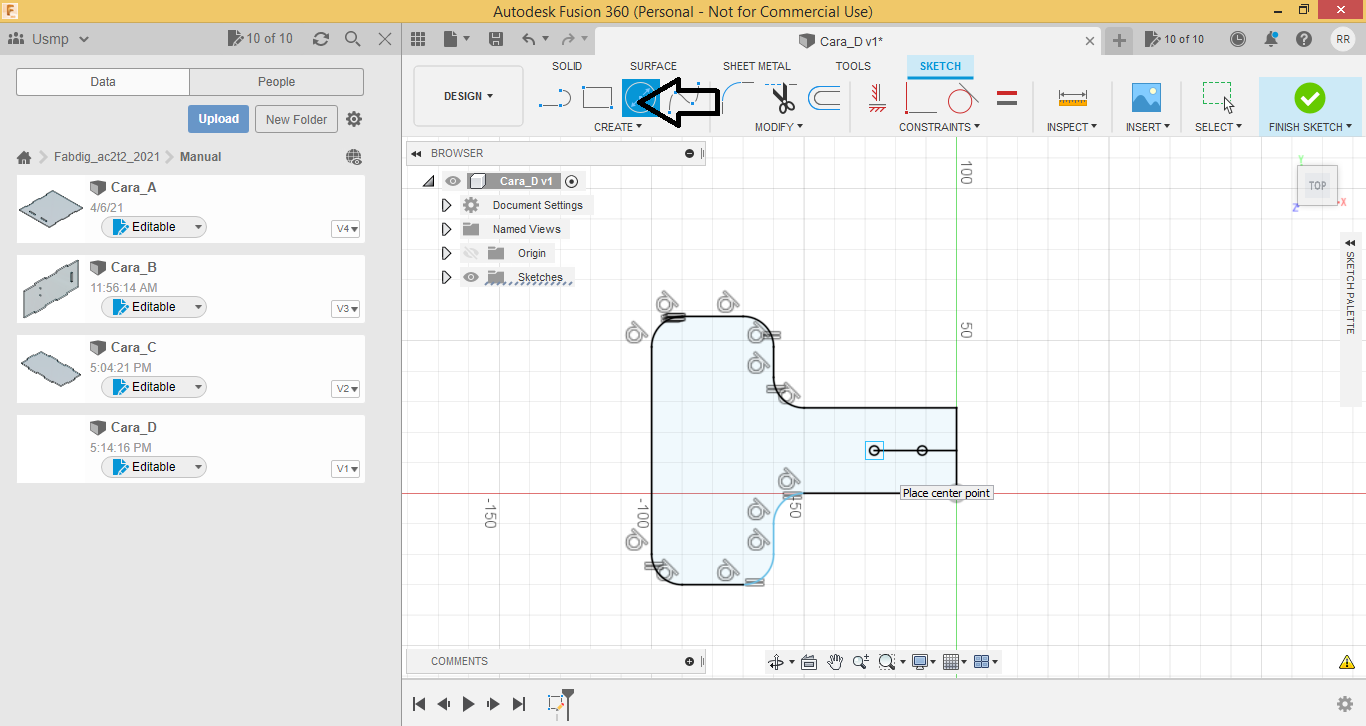The width and height of the screenshot is (1366, 726).
Task: Click the Upload button
Action: (x=218, y=119)
